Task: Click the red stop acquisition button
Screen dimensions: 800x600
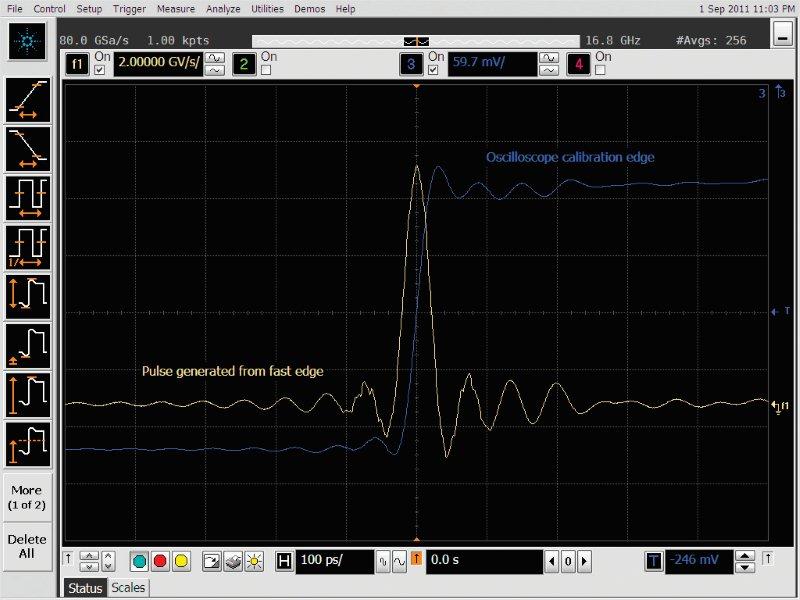Action: pos(160,561)
